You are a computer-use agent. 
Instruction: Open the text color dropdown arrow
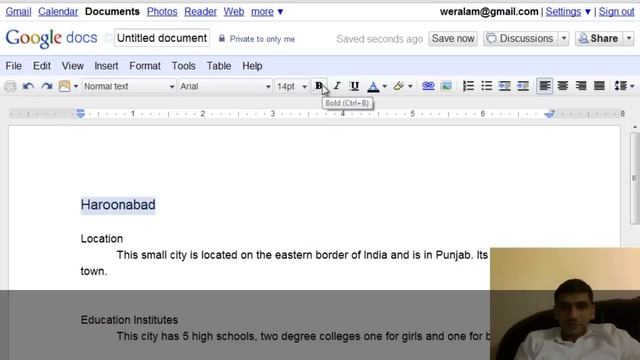[384, 86]
